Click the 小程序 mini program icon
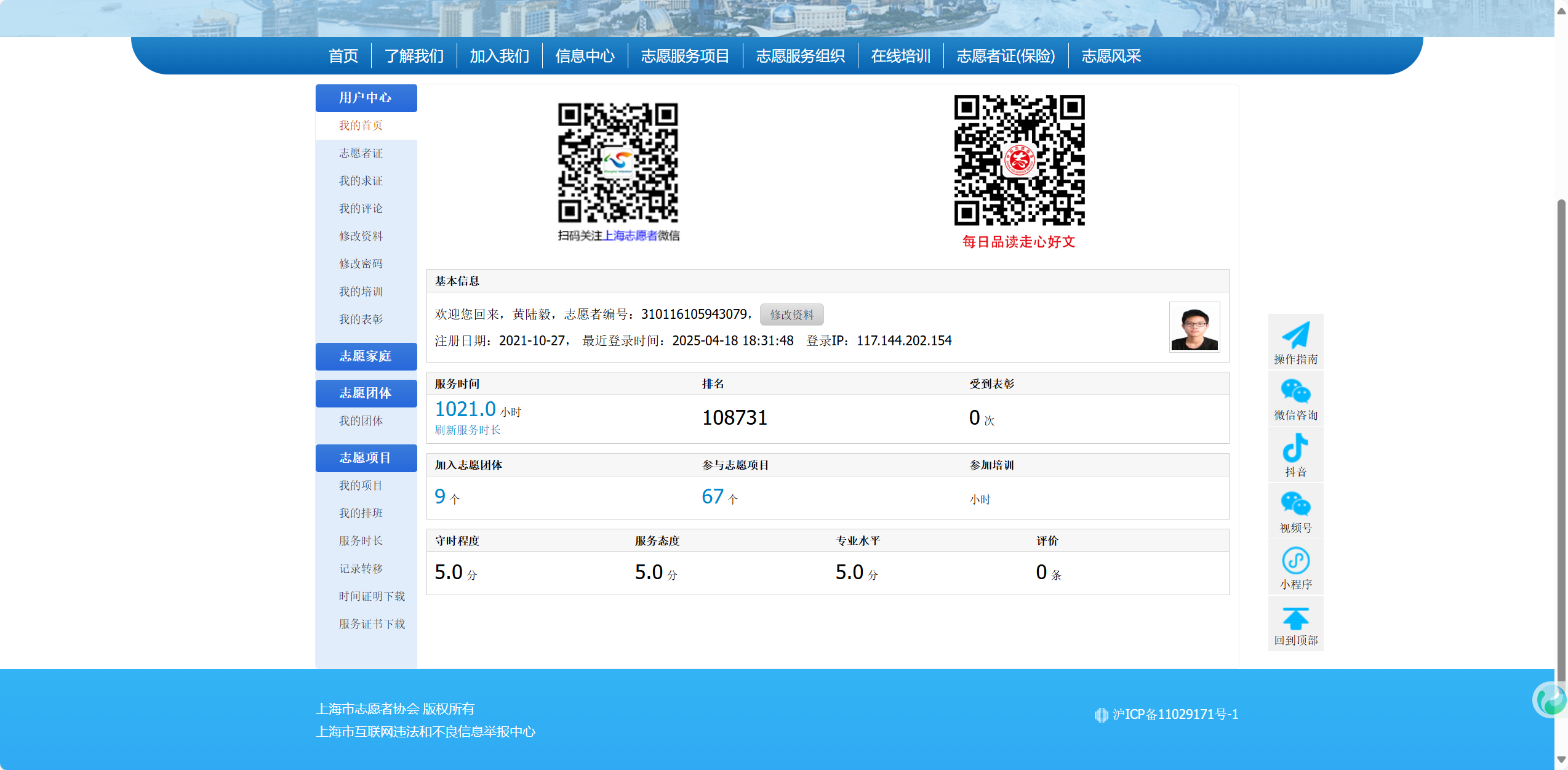 (x=1295, y=561)
